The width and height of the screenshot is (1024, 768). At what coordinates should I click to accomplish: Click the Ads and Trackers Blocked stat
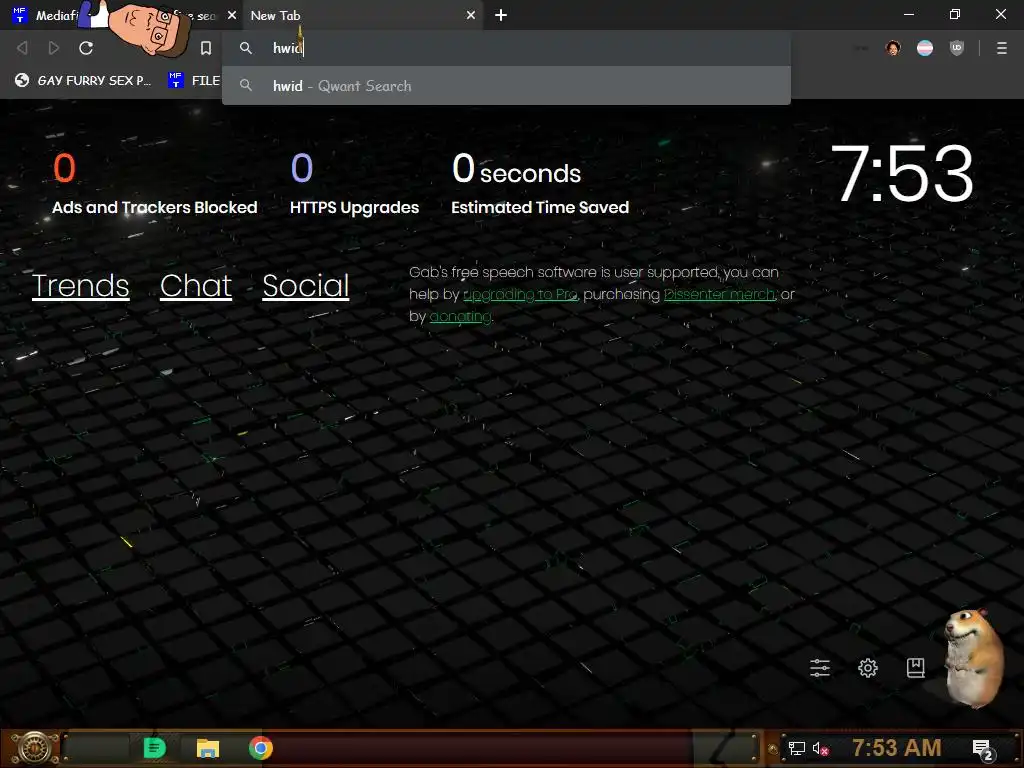(x=155, y=183)
